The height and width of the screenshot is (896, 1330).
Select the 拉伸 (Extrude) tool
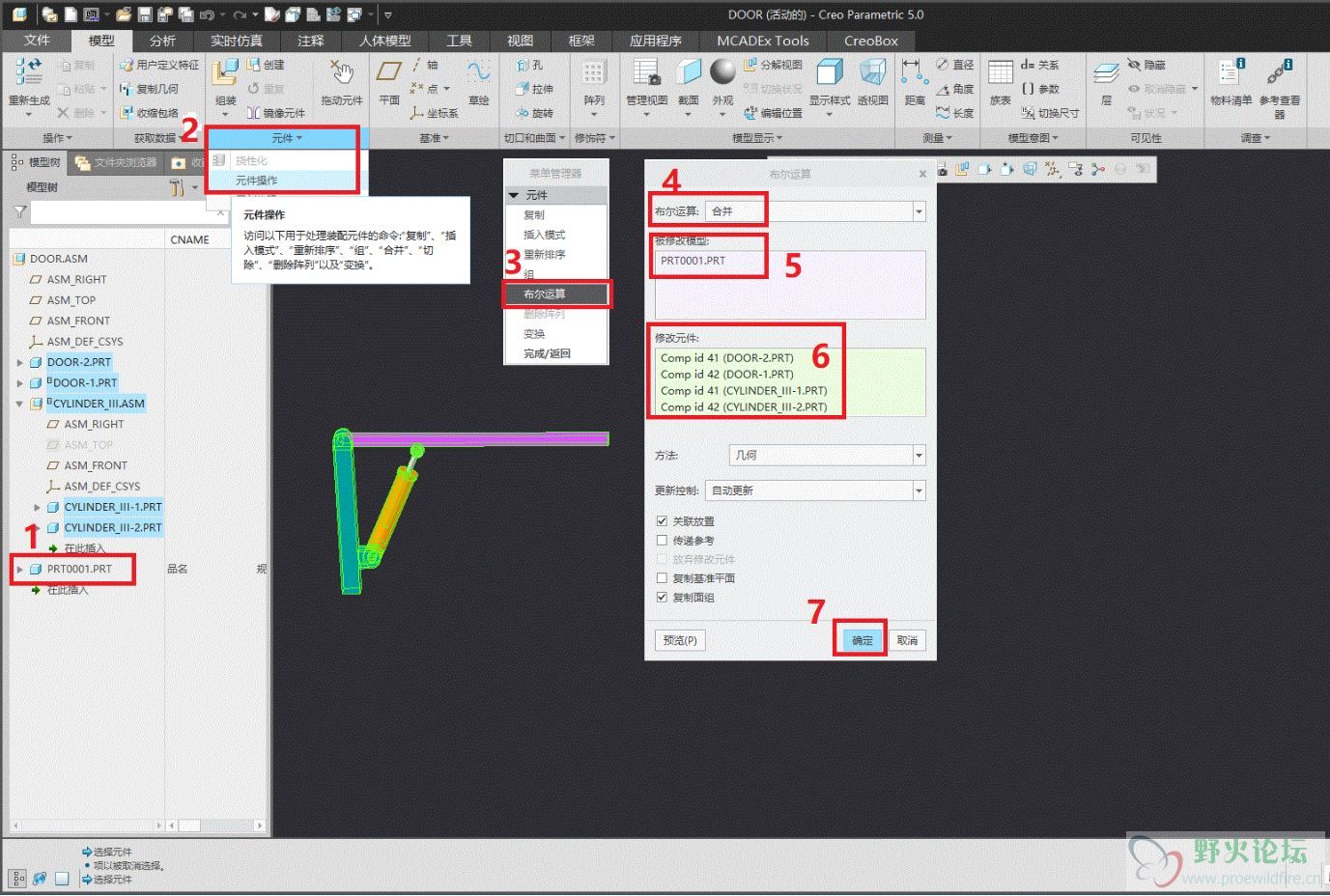point(534,89)
